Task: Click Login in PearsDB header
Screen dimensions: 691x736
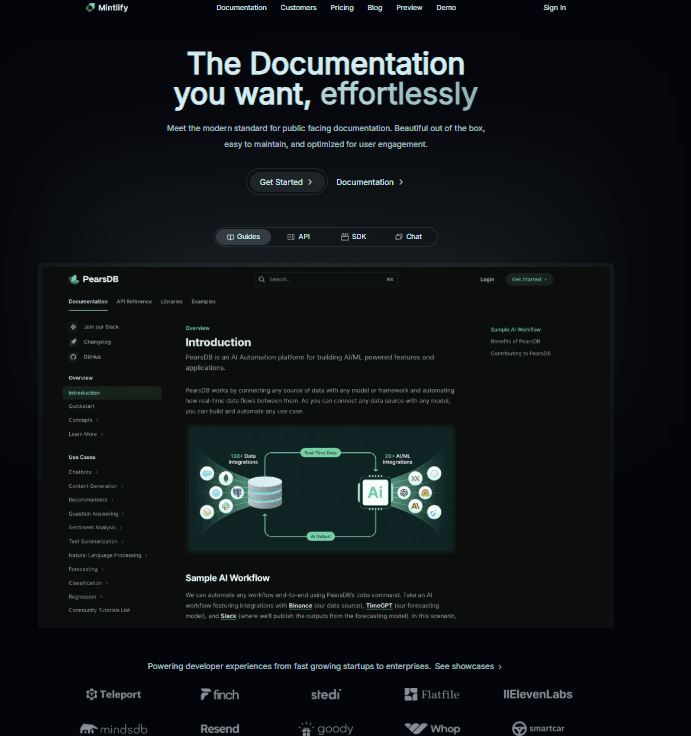Action: click(487, 279)
